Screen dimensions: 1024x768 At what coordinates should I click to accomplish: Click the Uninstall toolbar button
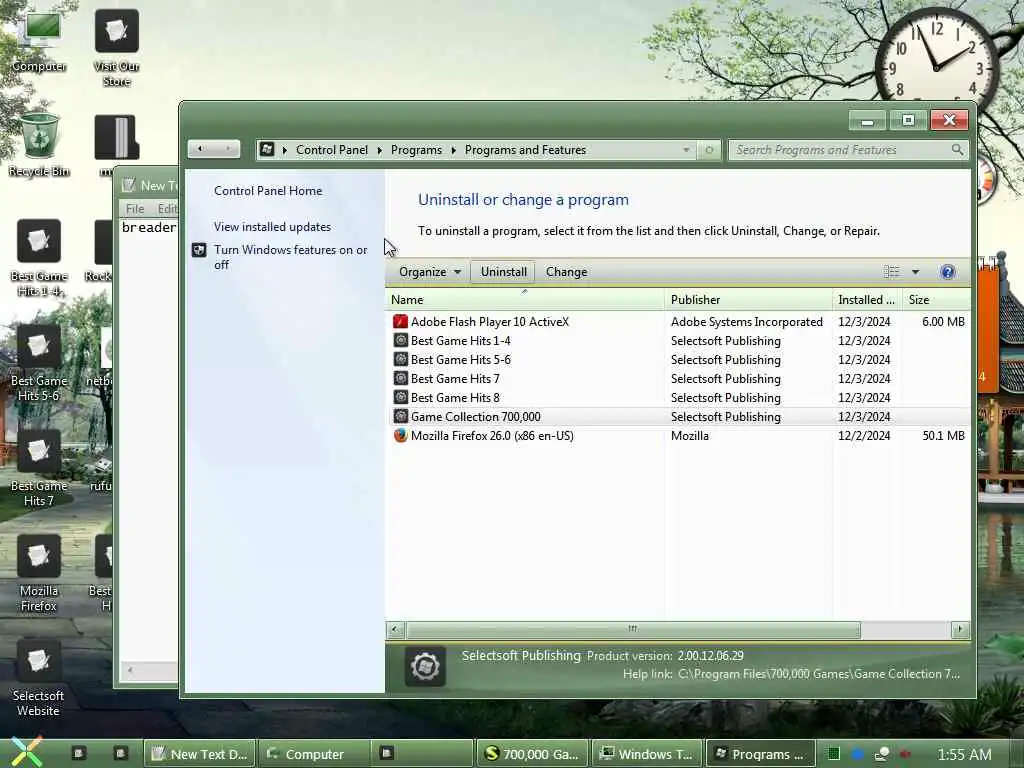click(x=504, y=272)
